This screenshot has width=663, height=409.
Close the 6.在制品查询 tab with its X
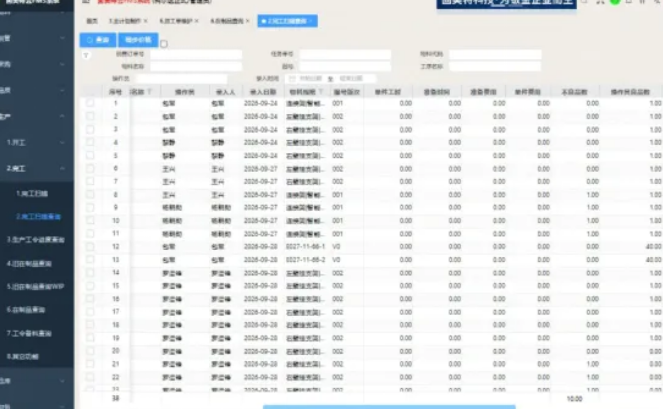click(x=247, y=21)
